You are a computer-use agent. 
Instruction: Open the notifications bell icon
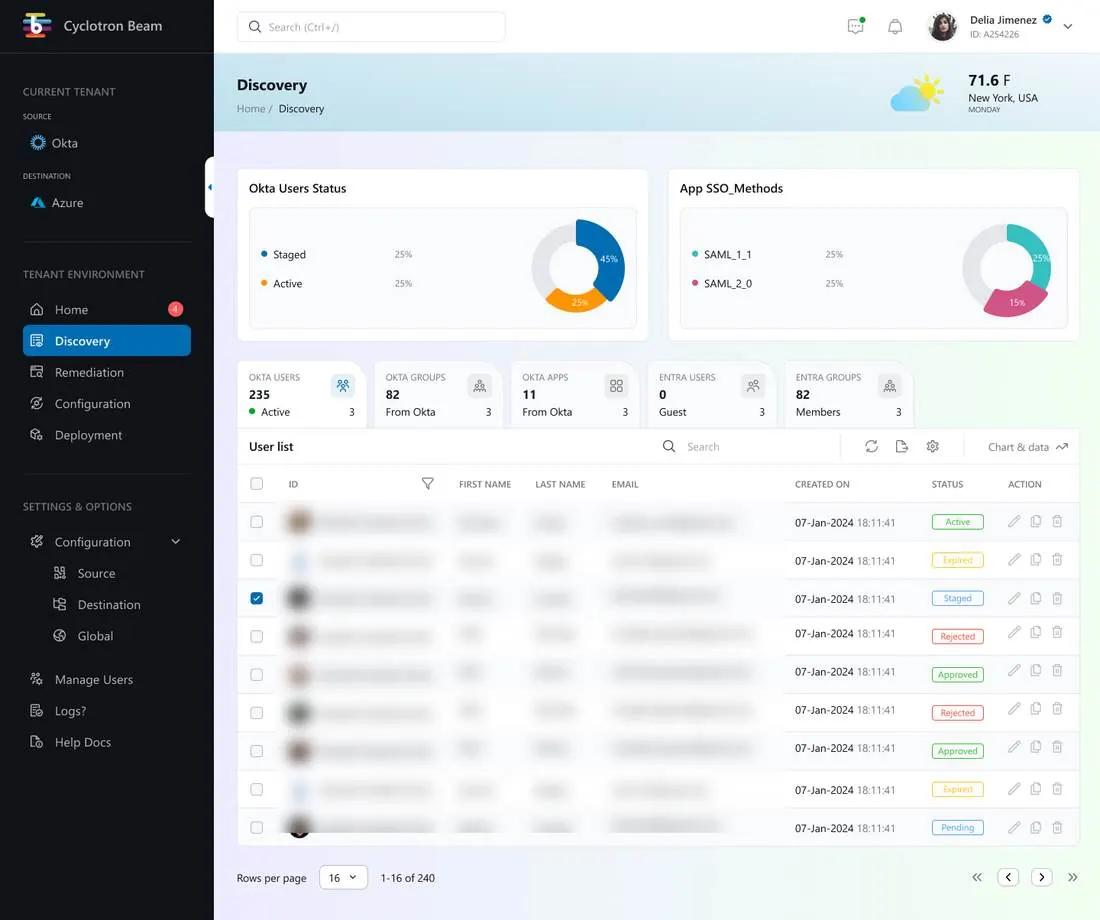(x=895, y=27)
